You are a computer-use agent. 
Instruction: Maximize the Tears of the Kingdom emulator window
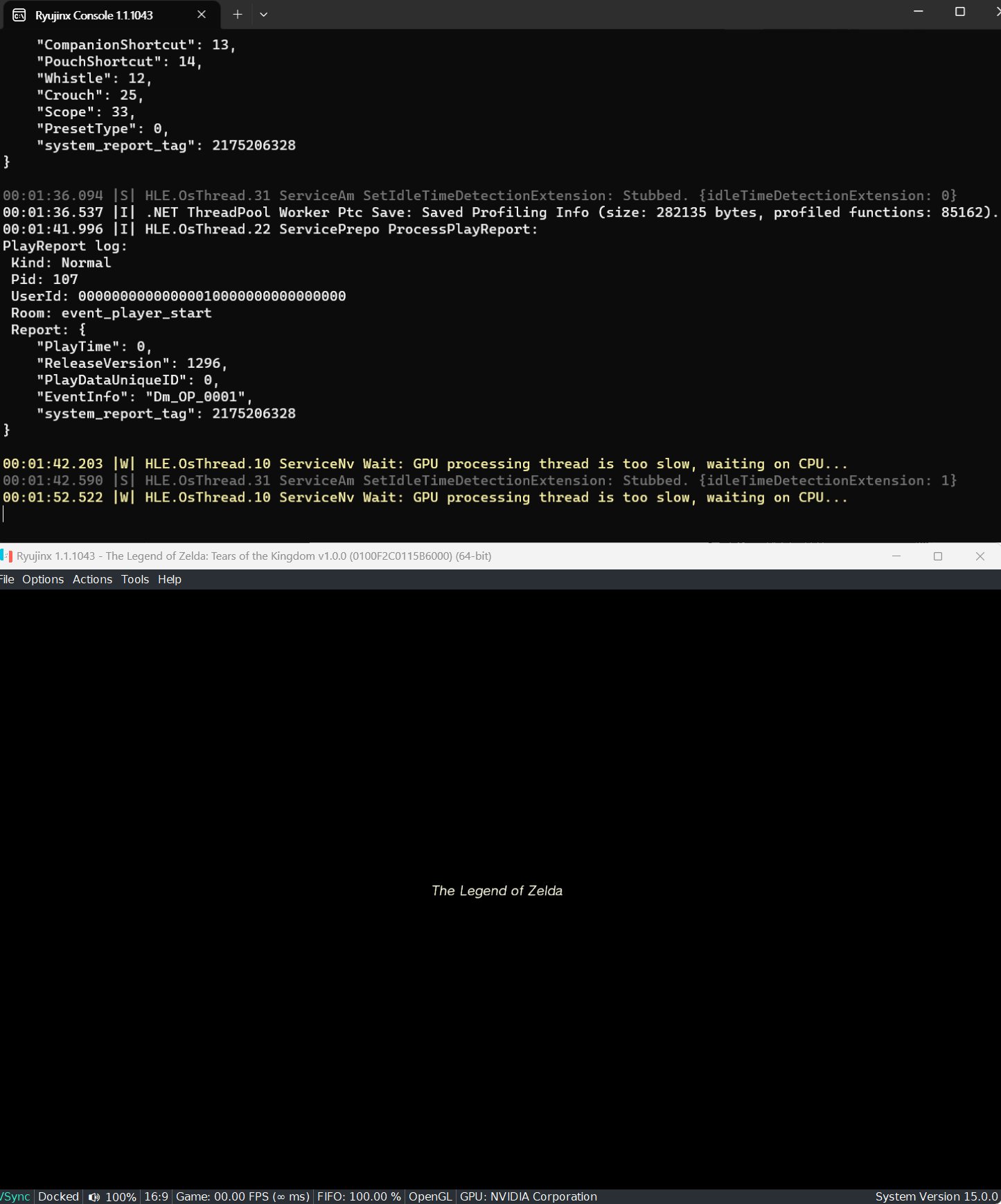[938, 556]
